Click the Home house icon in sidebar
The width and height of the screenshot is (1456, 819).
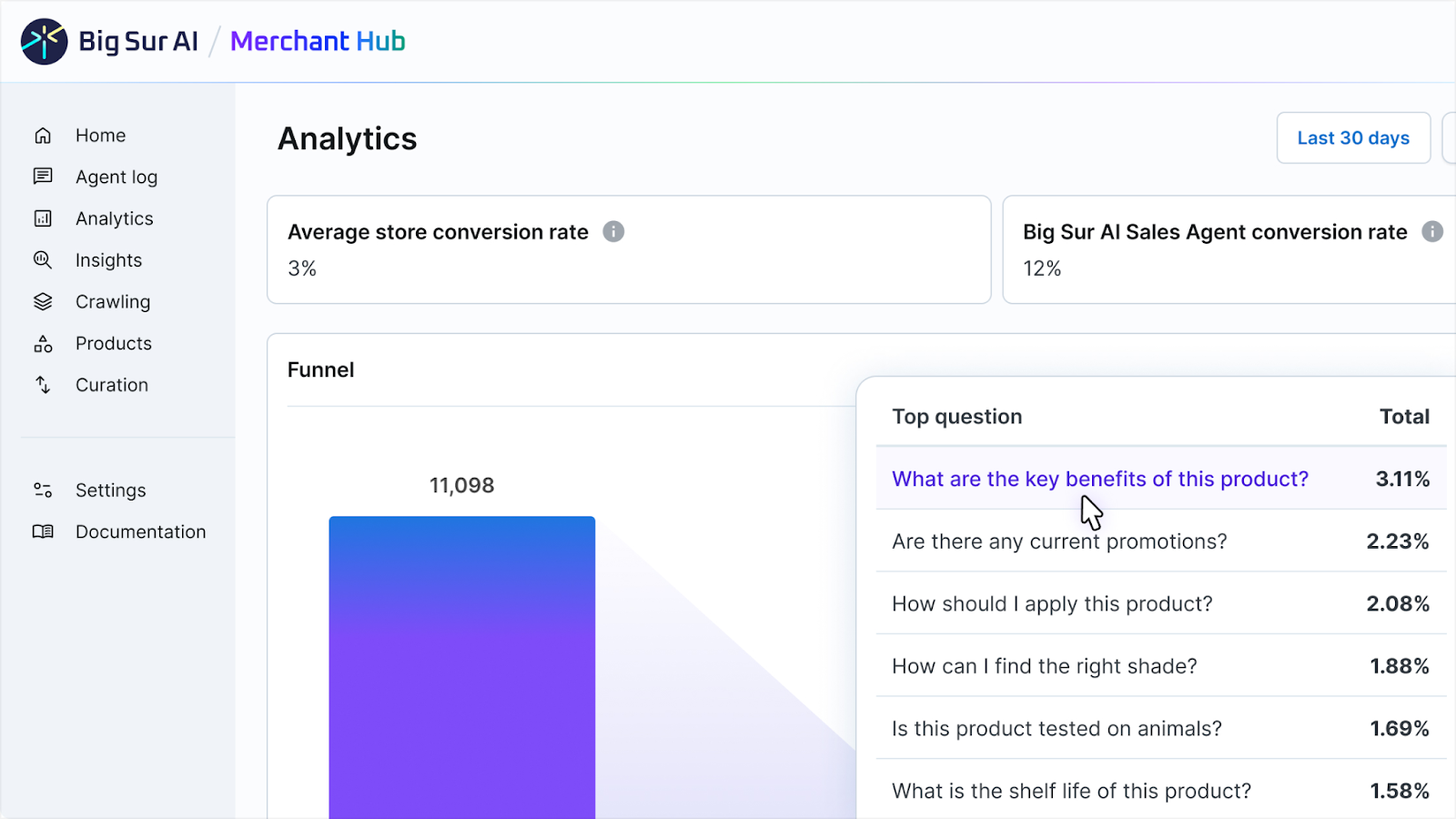pyautogui.click(x=43, y=136)
